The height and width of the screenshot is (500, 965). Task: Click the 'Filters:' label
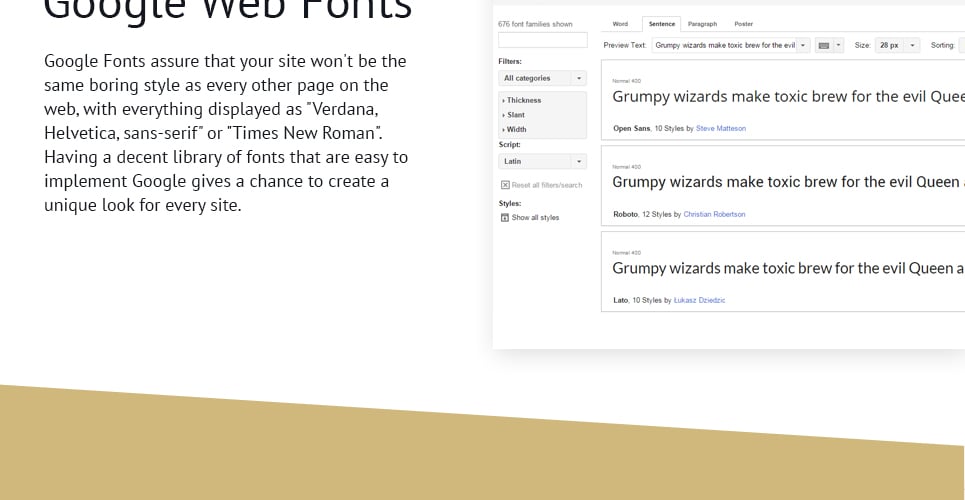pyautogui.click(x=510, y=62)
